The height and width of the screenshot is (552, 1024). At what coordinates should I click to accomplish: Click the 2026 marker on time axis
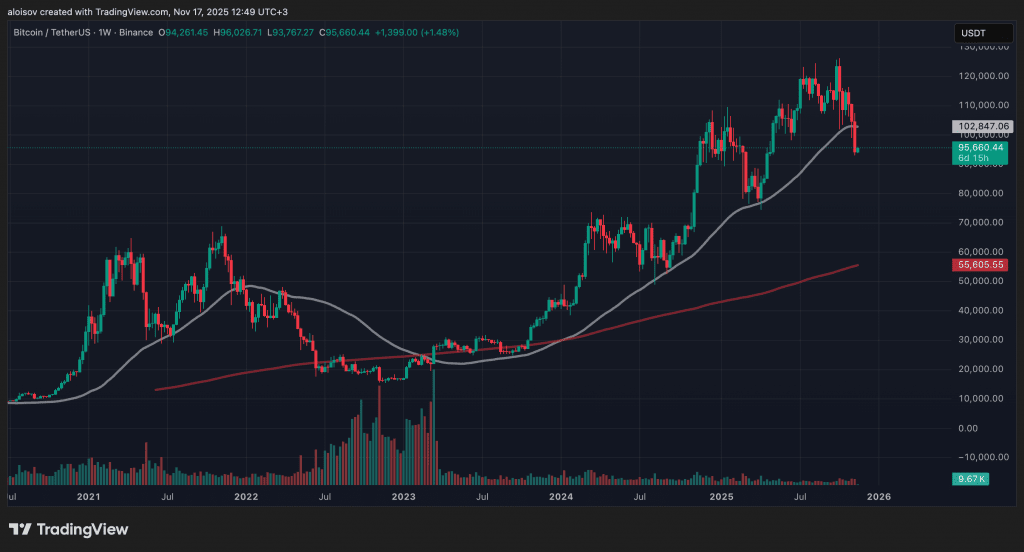pos(878,496)
